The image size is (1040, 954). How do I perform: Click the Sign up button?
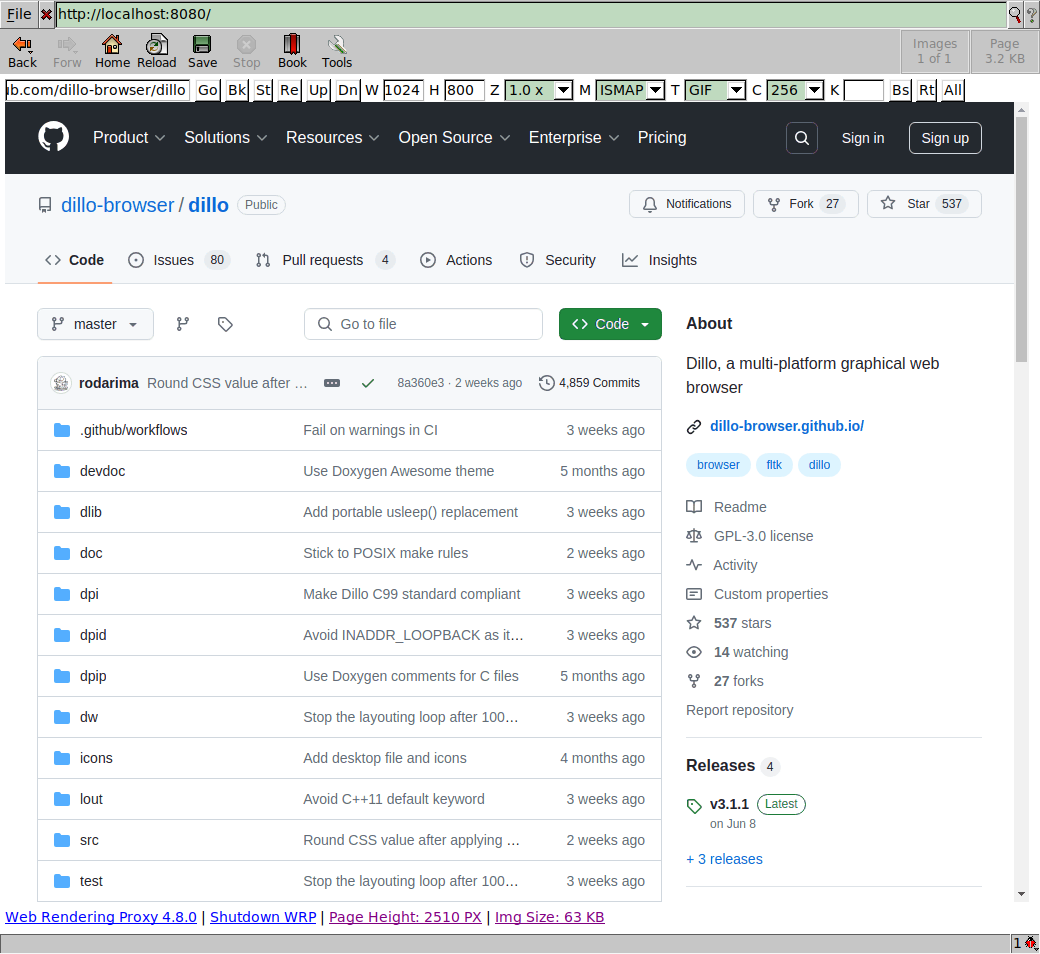pos(945,138)
